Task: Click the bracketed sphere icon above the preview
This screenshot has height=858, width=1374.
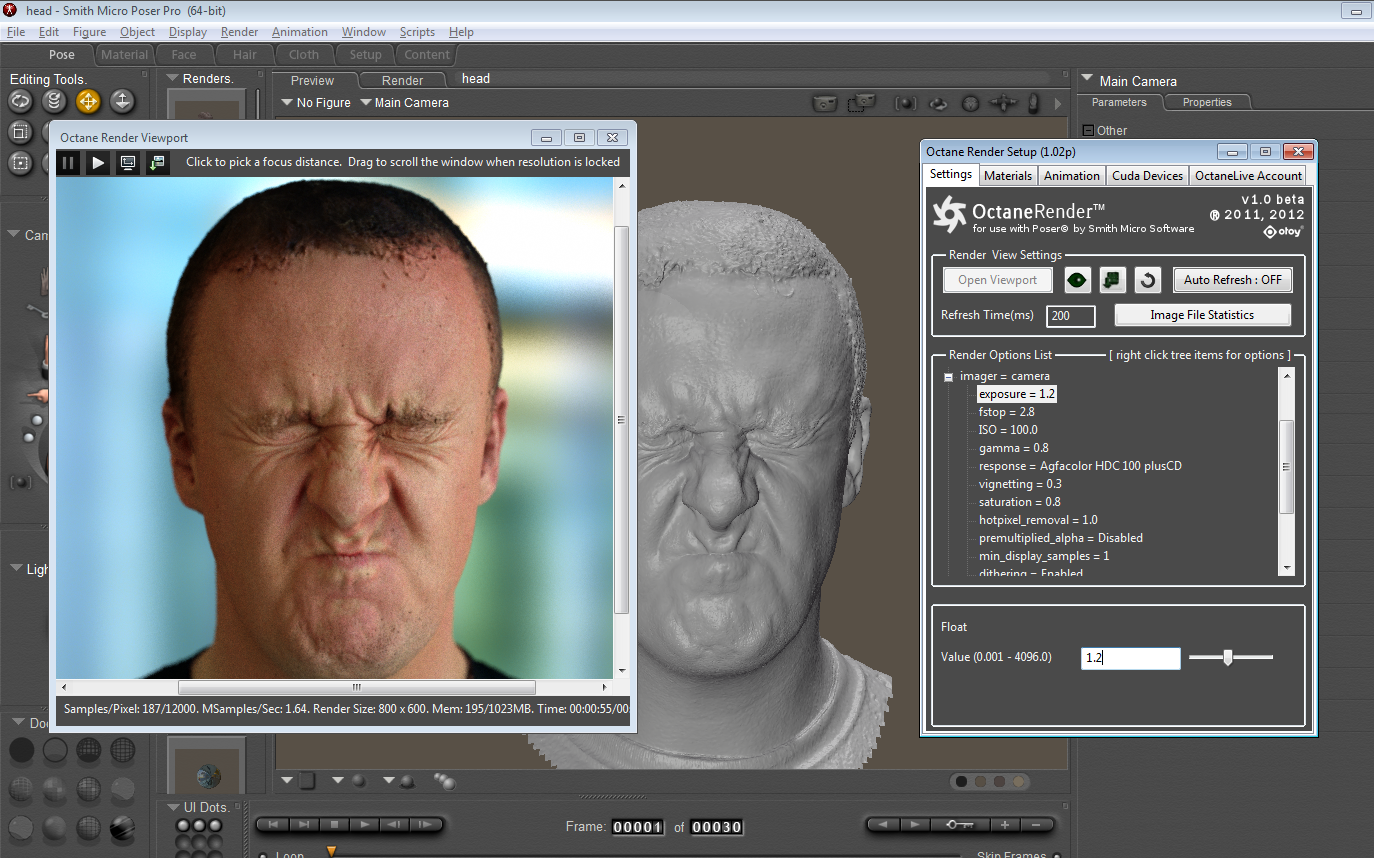Action: (x=905, y=103)
